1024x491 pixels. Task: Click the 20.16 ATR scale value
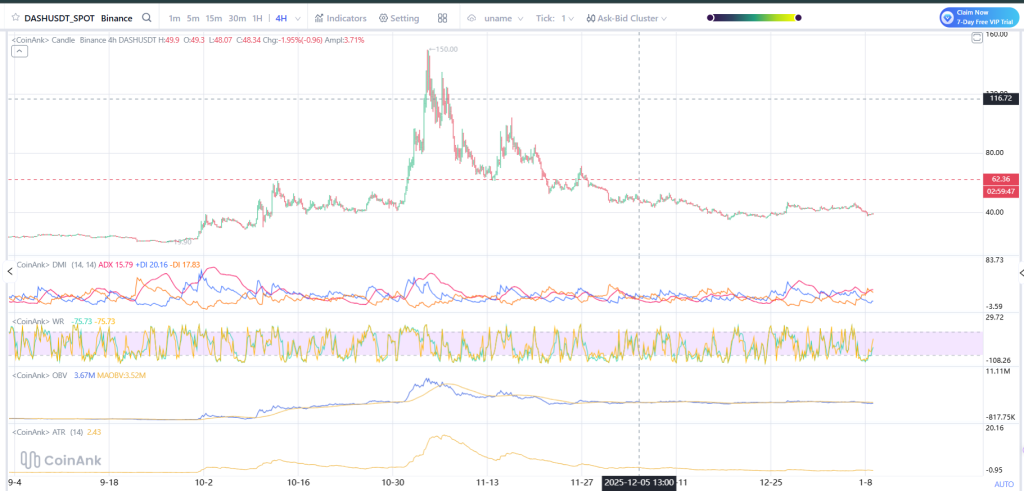point(994,428)
